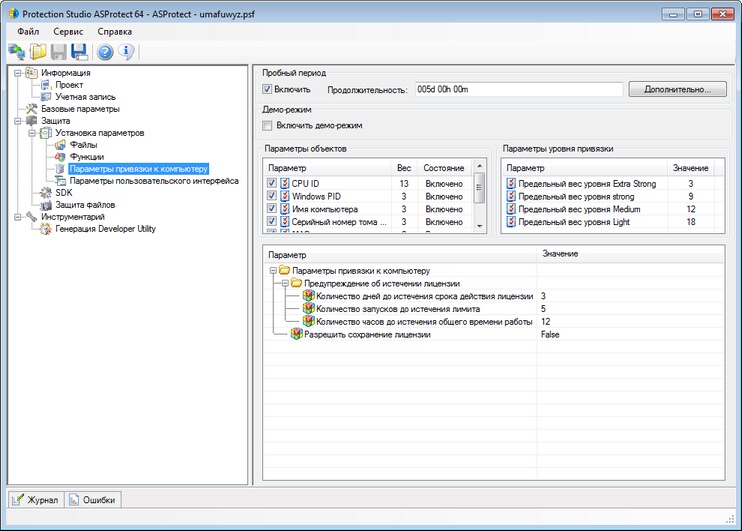Click the Учетная запись tree icon
Image resolution: width=742 pixels, height=531 pixels.
click(46, 97)
